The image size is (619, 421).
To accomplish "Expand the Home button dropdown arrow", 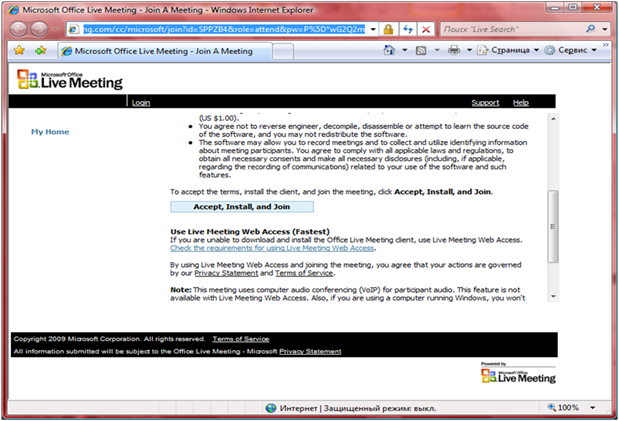I will tap(405, 50).
